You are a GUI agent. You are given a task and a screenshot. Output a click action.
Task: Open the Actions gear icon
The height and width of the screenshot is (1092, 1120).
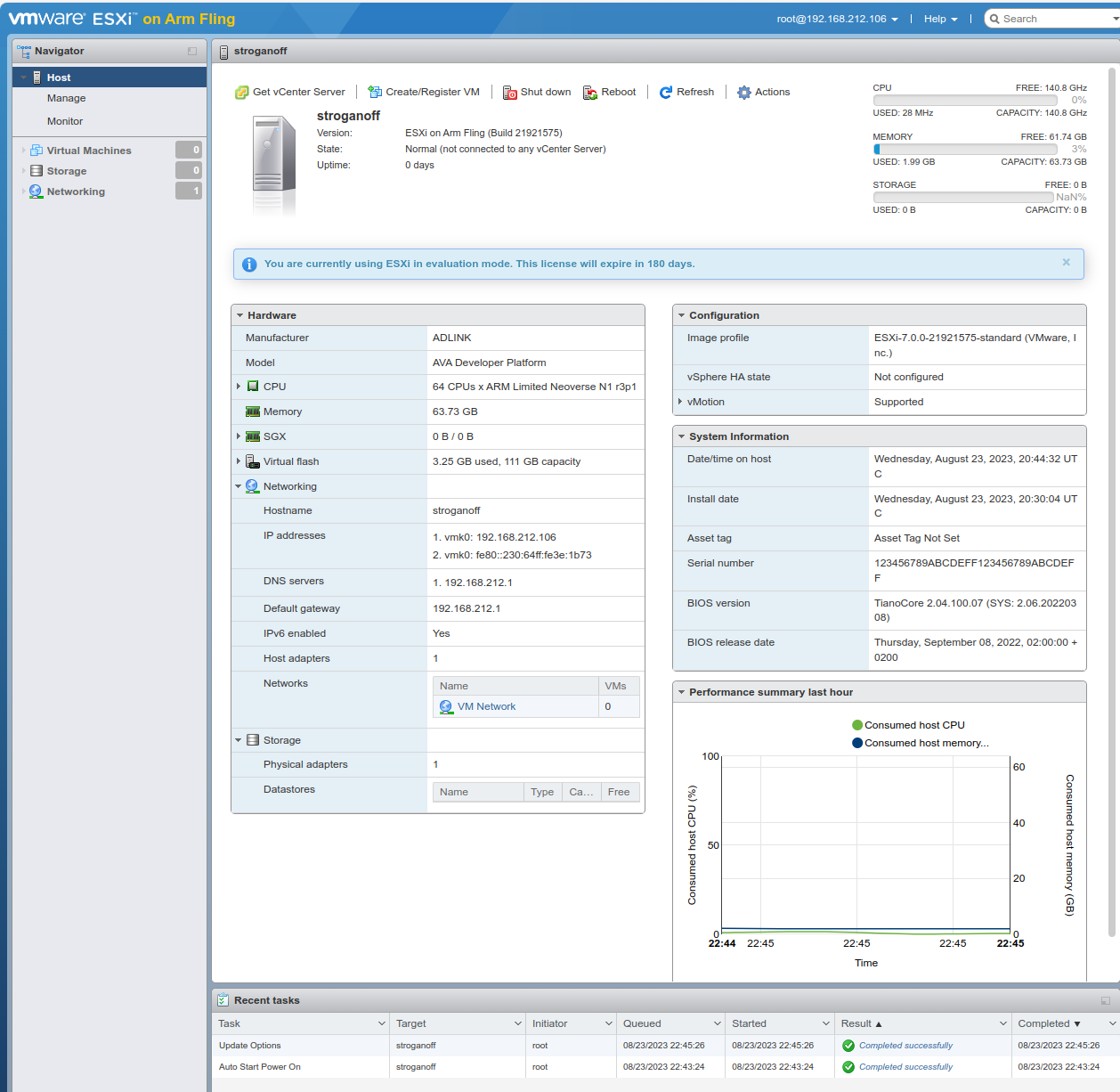744,93
